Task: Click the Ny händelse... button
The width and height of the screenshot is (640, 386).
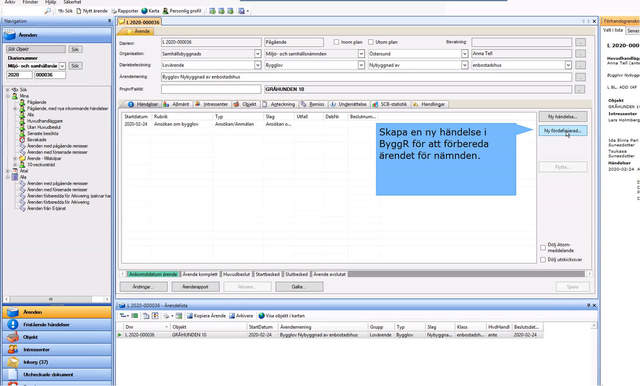Action: coord(563,117)
